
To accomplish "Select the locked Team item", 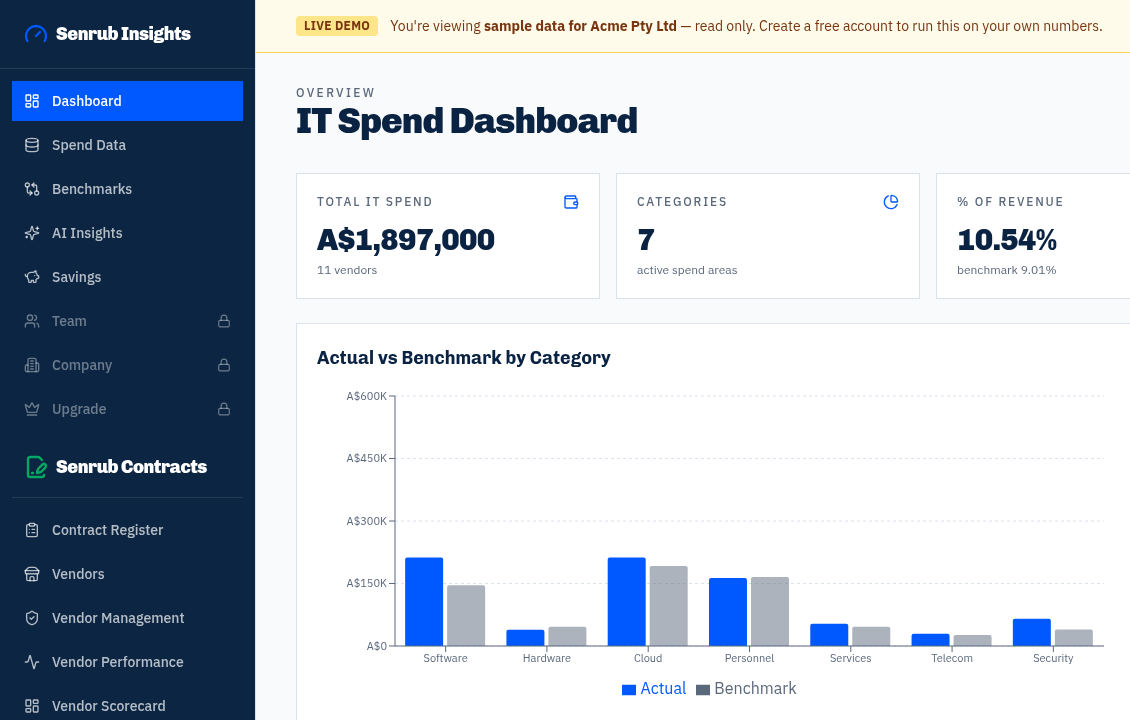I will [128, 321].
